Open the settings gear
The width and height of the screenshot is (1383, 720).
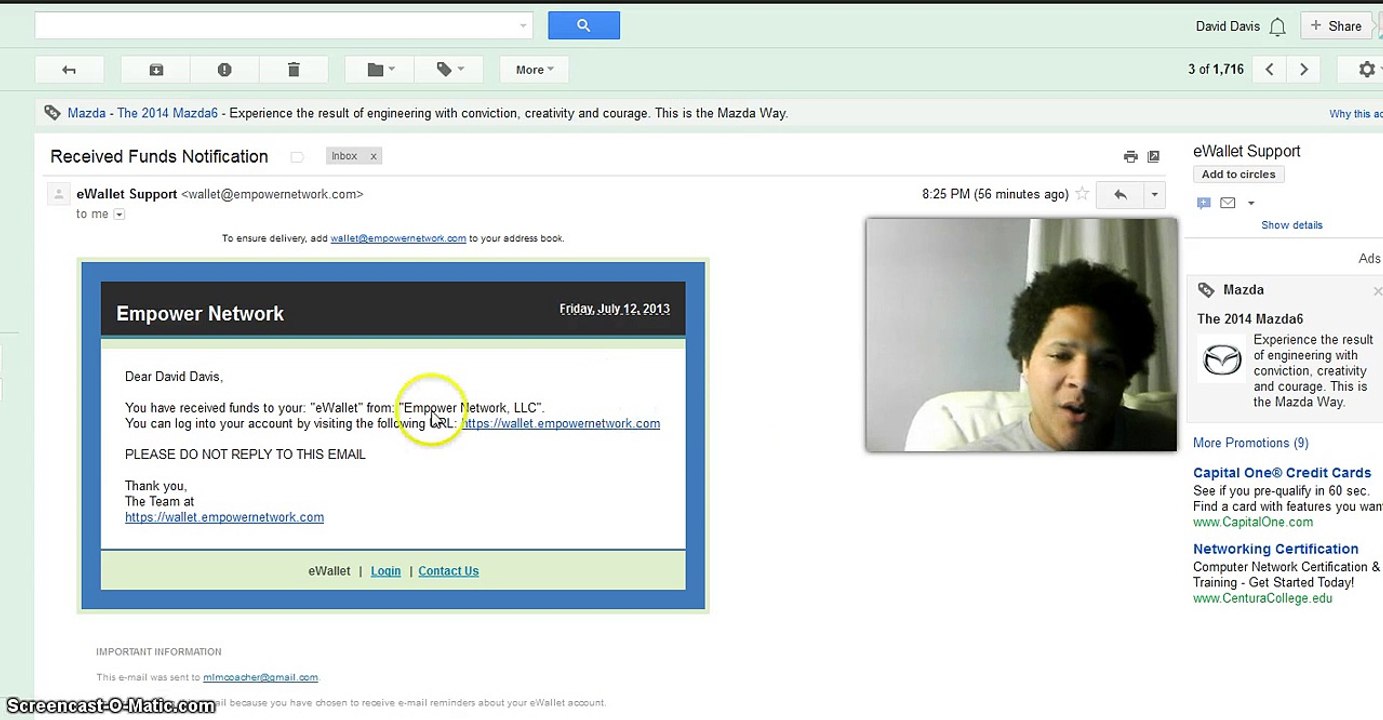(x=1367, y=70)
